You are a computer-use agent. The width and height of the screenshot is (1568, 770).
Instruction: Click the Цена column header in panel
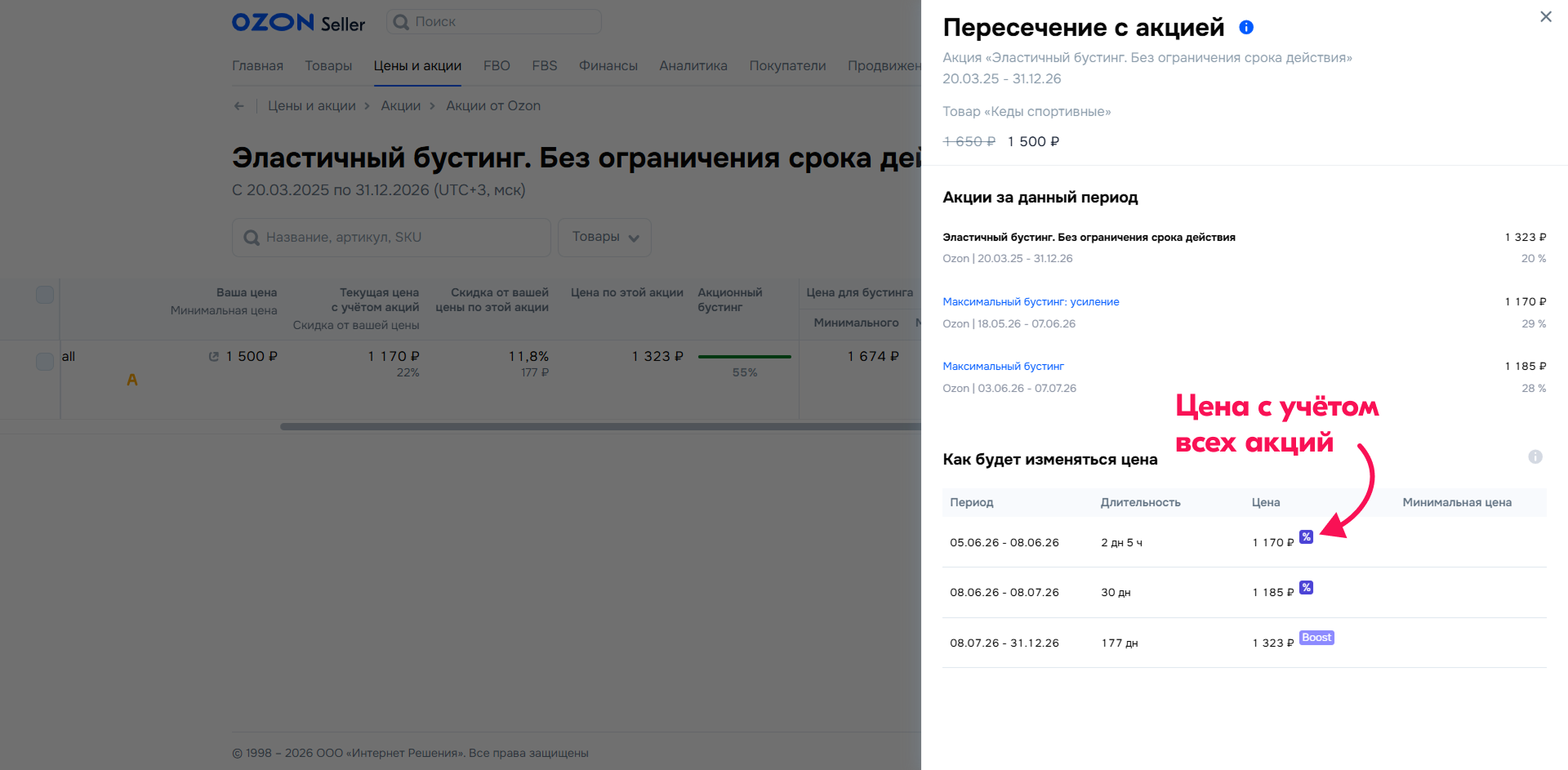click(1266, 503)
